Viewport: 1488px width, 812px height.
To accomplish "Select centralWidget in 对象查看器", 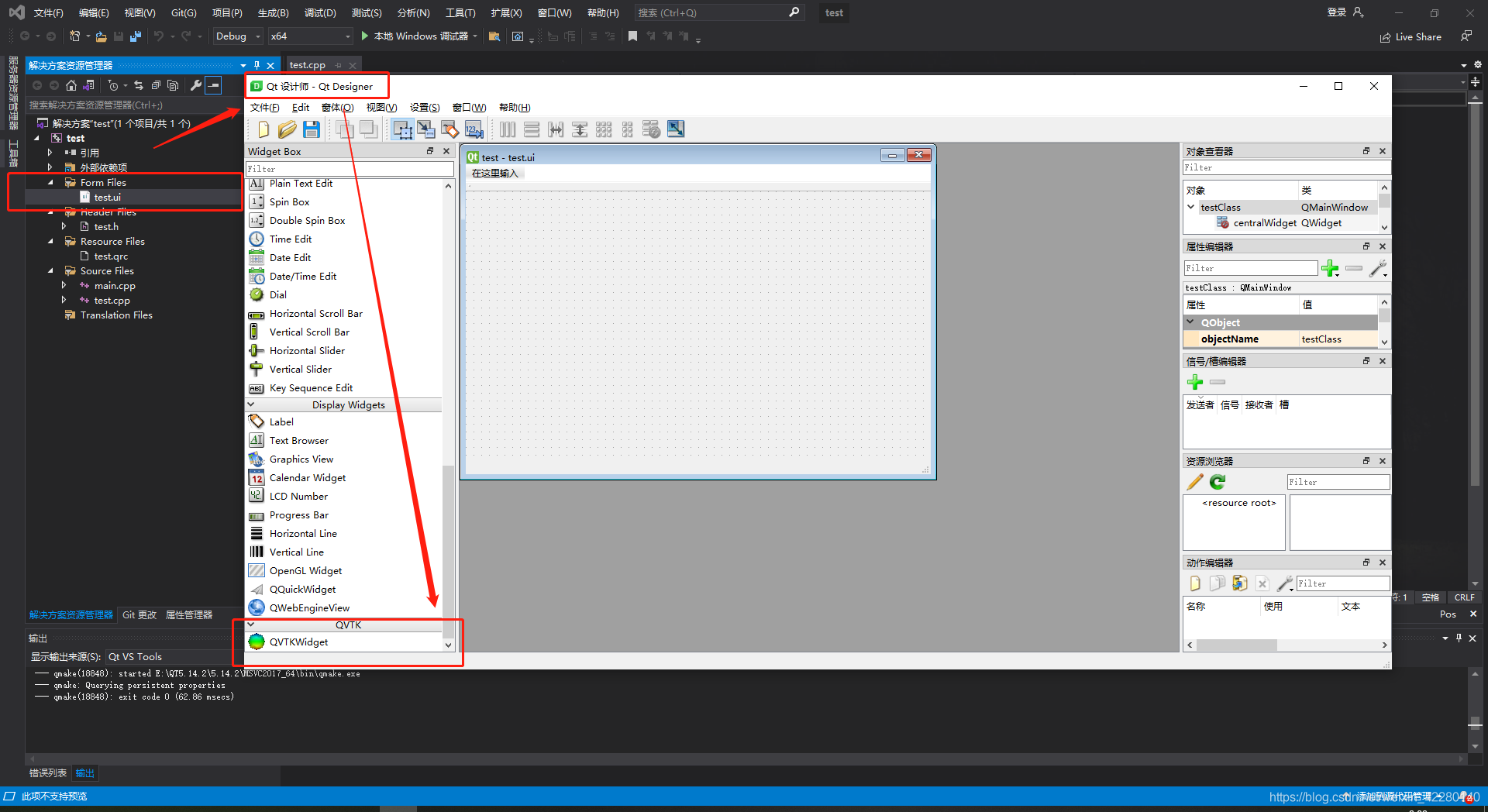I will tap(1264, 223).
